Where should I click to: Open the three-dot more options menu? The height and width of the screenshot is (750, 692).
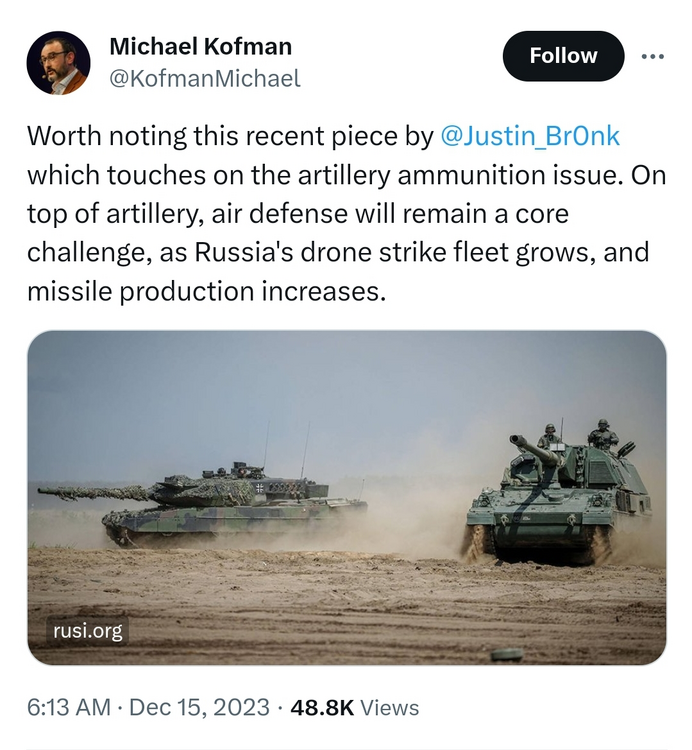[x=652, y=57]
